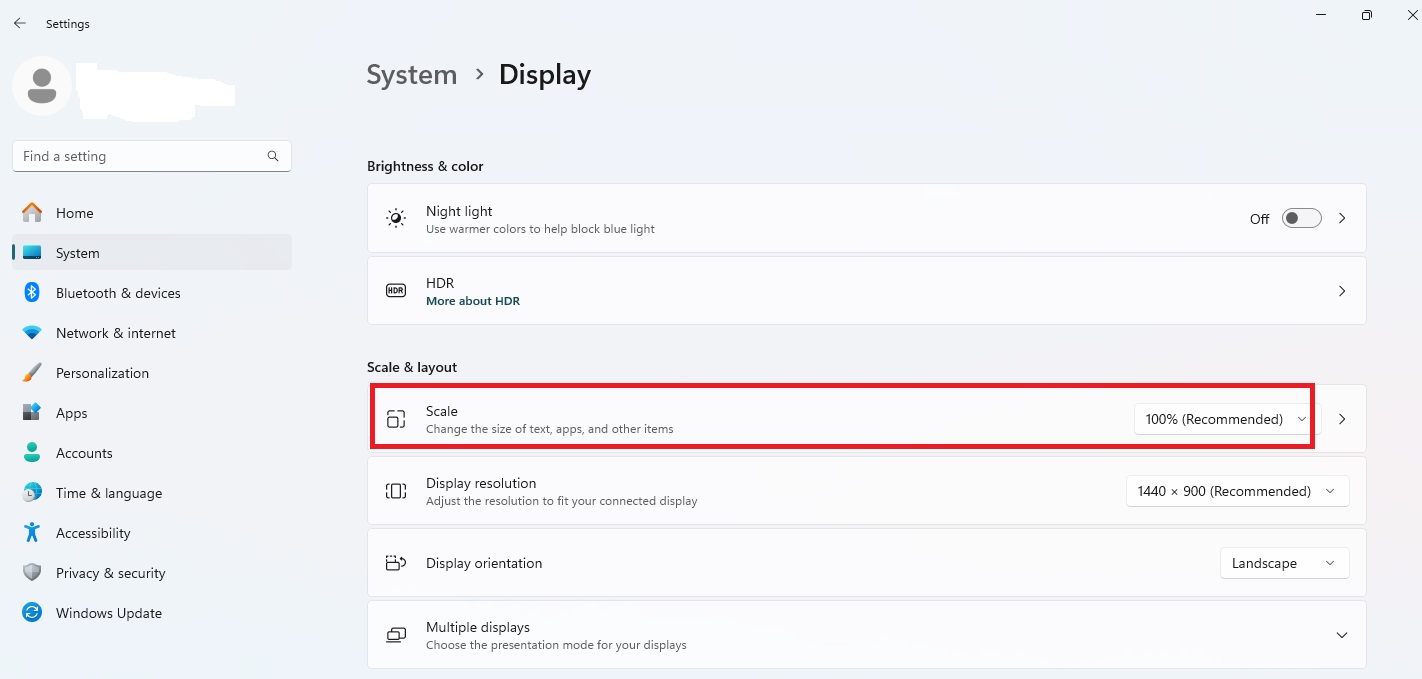Click the Bluetooth icon in sidebar
Image resolution: width=1422 pixels, height=679 pixels.
click(32, 293)
